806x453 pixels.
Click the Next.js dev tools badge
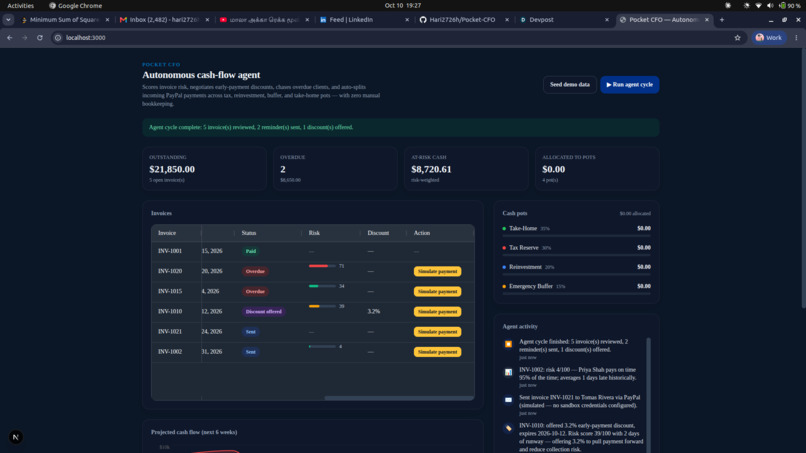point(15,437)
